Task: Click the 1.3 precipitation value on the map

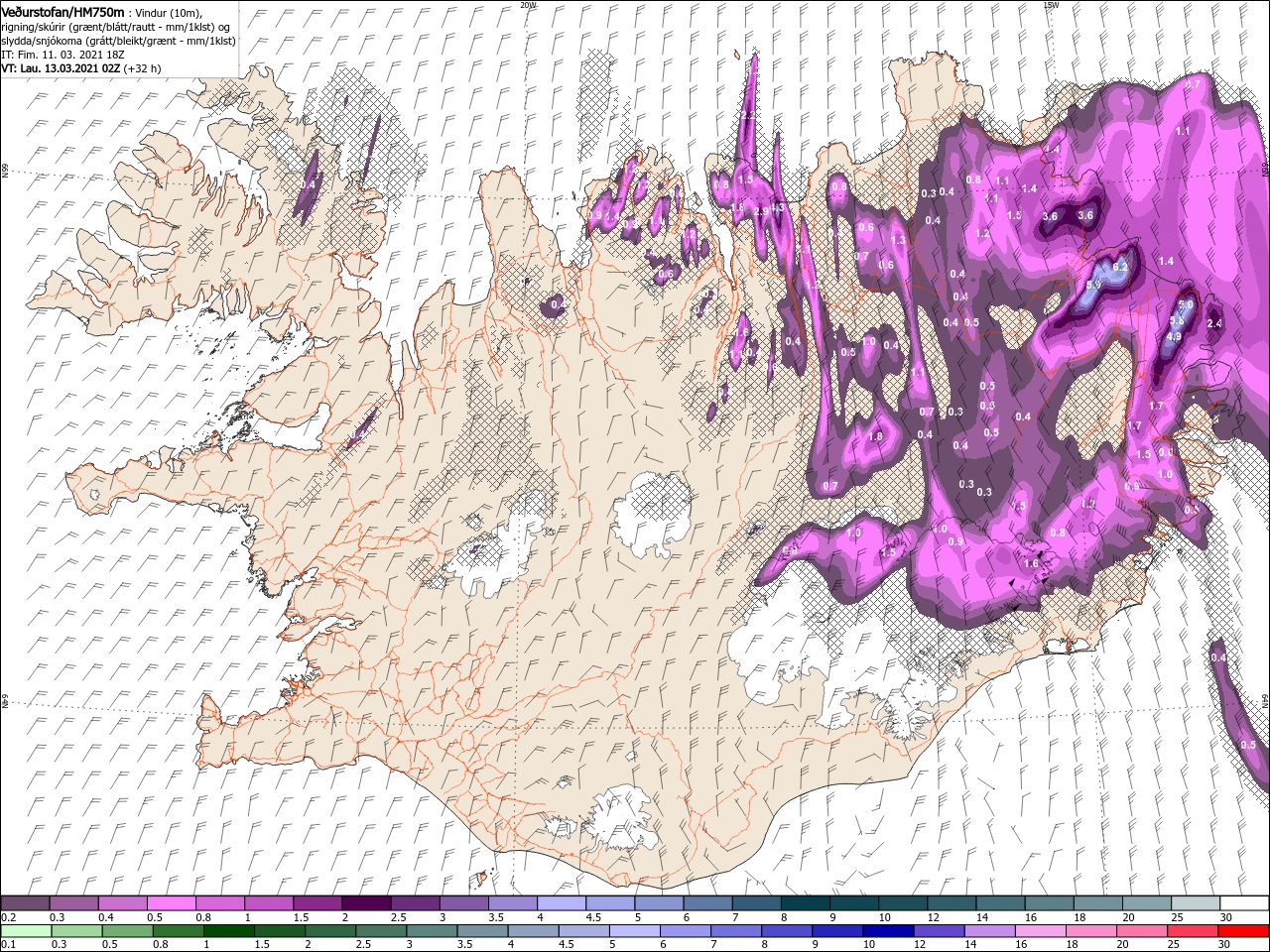Action: pos(899,241)
